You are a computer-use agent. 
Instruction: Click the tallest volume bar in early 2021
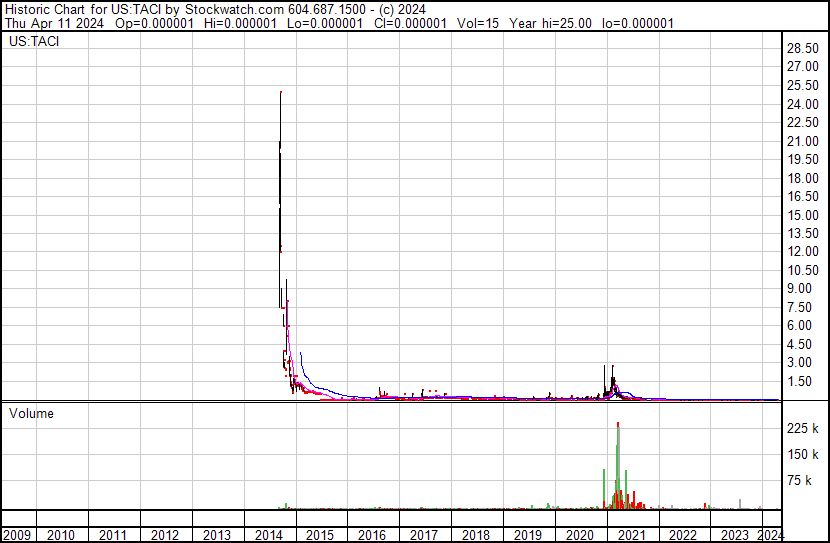pos(618,466)
